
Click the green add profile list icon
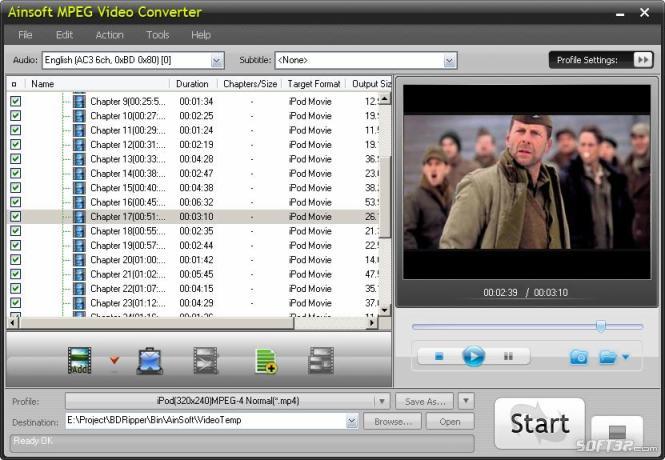click(266, 361)
